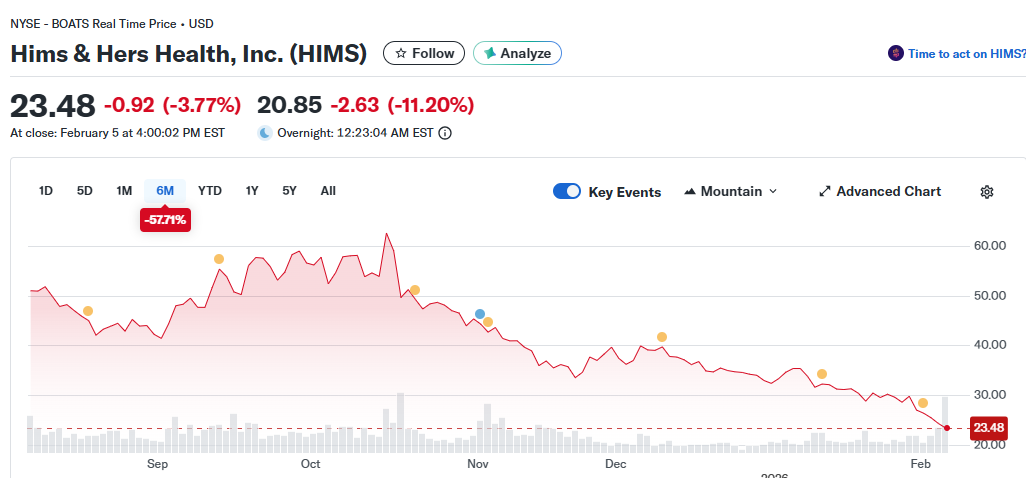Click the purple icon beside 'Time to act'
Viewport: 1026px width, 478px height.
click(x=895, y=54)
